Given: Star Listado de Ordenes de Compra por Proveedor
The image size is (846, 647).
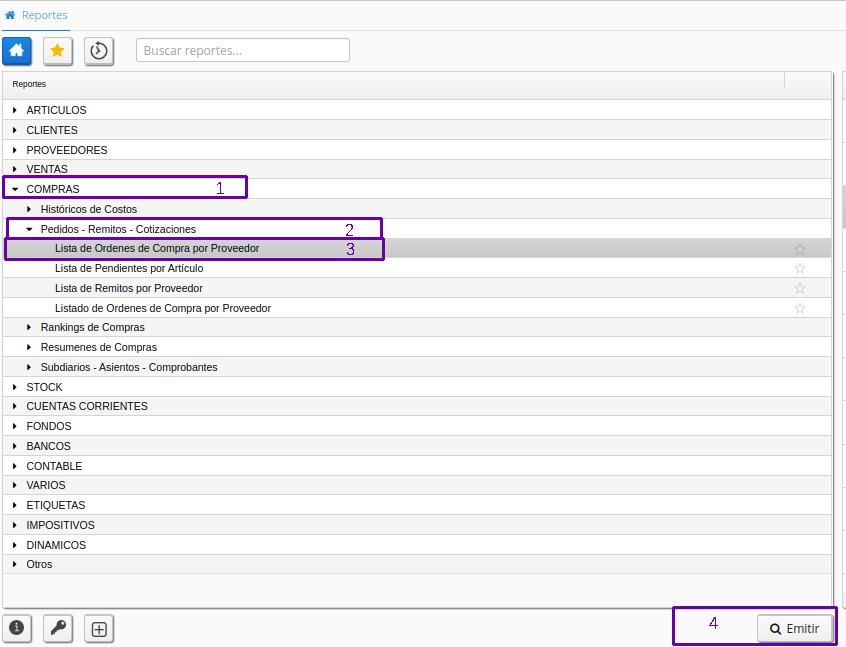Looking at the screenshot, I should click(x=800, y=308).
